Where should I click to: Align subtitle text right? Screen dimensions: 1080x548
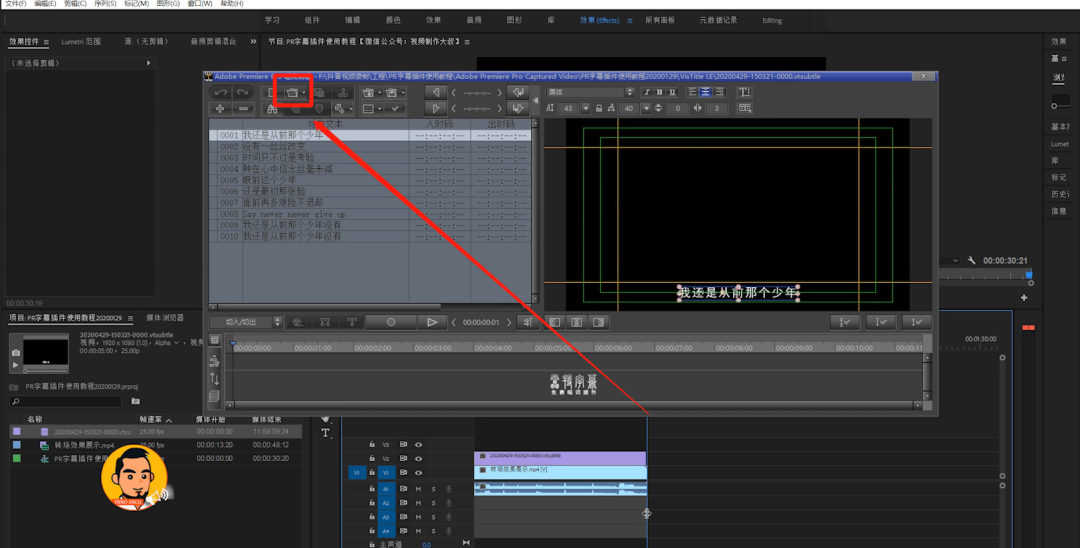(719, 92)
